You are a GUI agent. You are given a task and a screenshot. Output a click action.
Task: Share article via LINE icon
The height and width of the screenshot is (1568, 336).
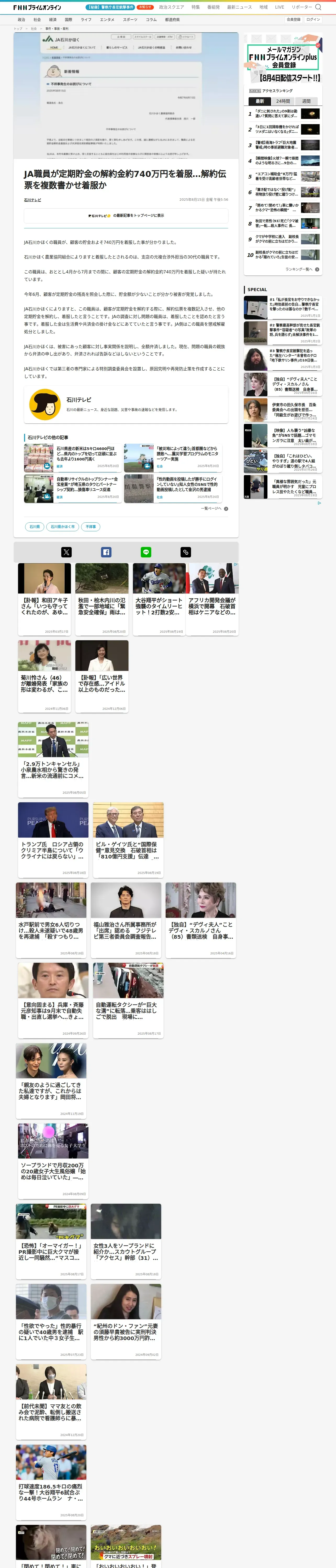click(146, 552)
